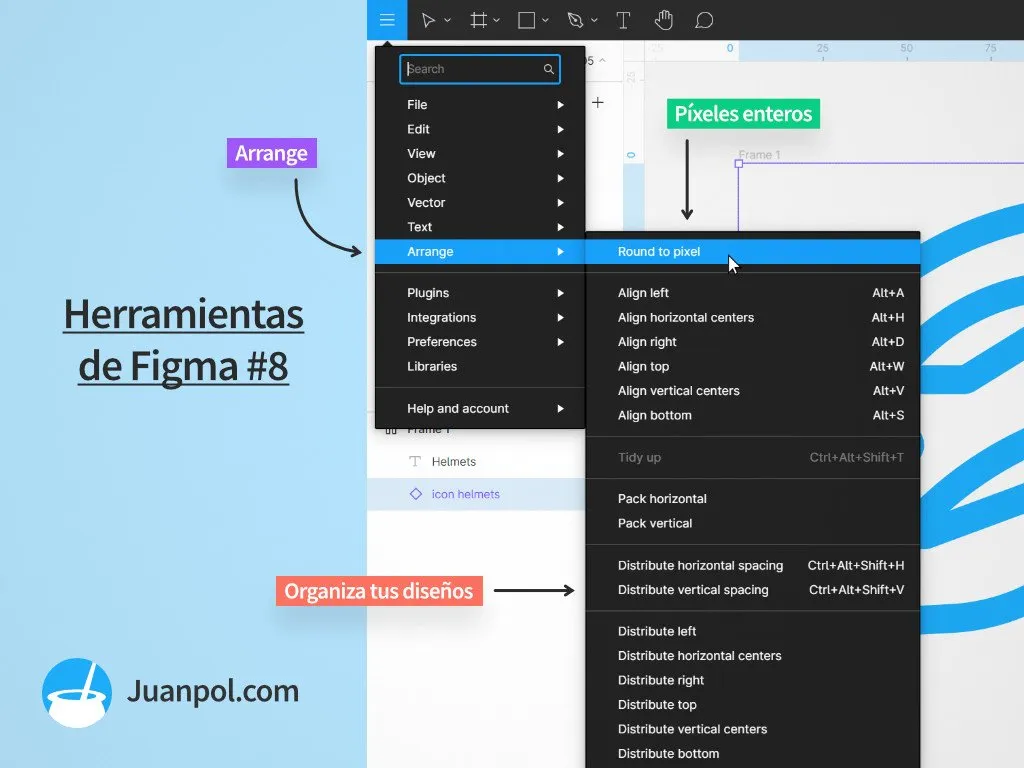Open Frame tool options chevron
The image size is (1024, 768).
[x=496, y=20]
